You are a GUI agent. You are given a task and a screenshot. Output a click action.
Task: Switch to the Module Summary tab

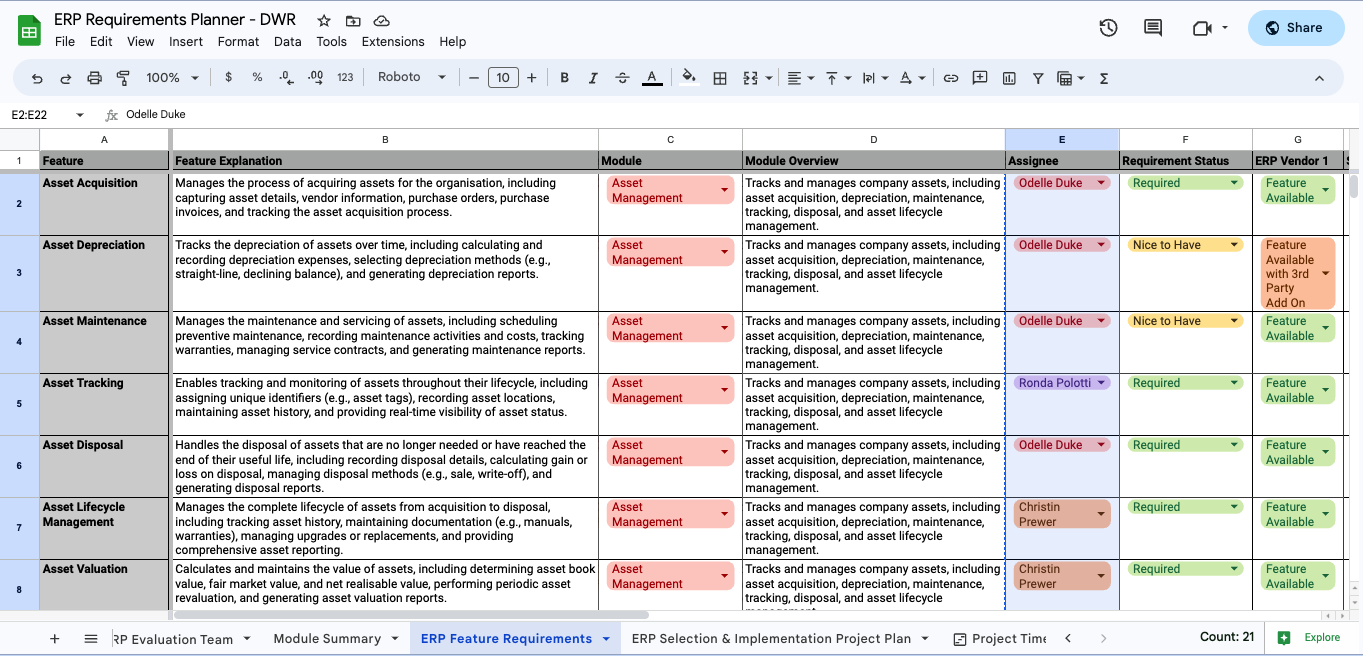327,638
